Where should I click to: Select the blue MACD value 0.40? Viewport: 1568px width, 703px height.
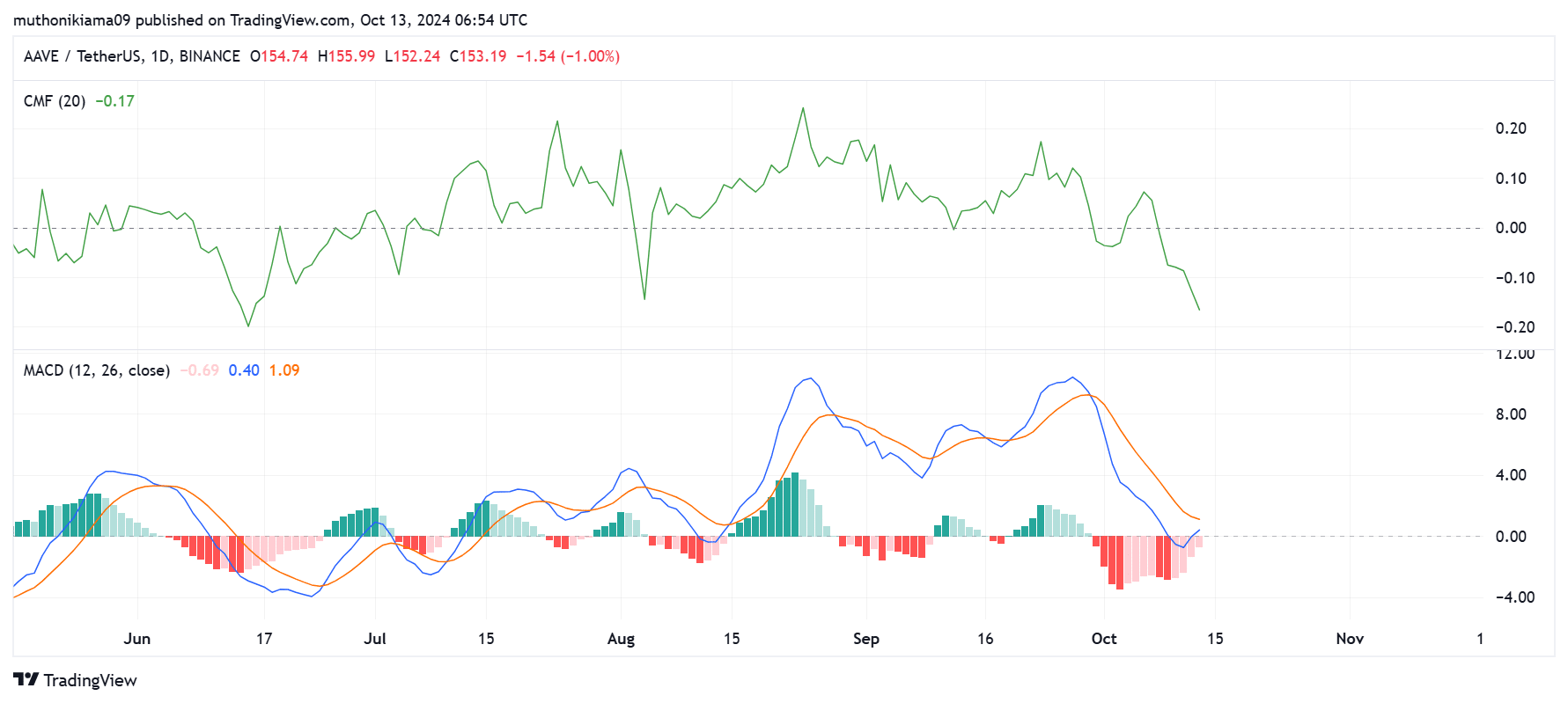coord(244,370)
